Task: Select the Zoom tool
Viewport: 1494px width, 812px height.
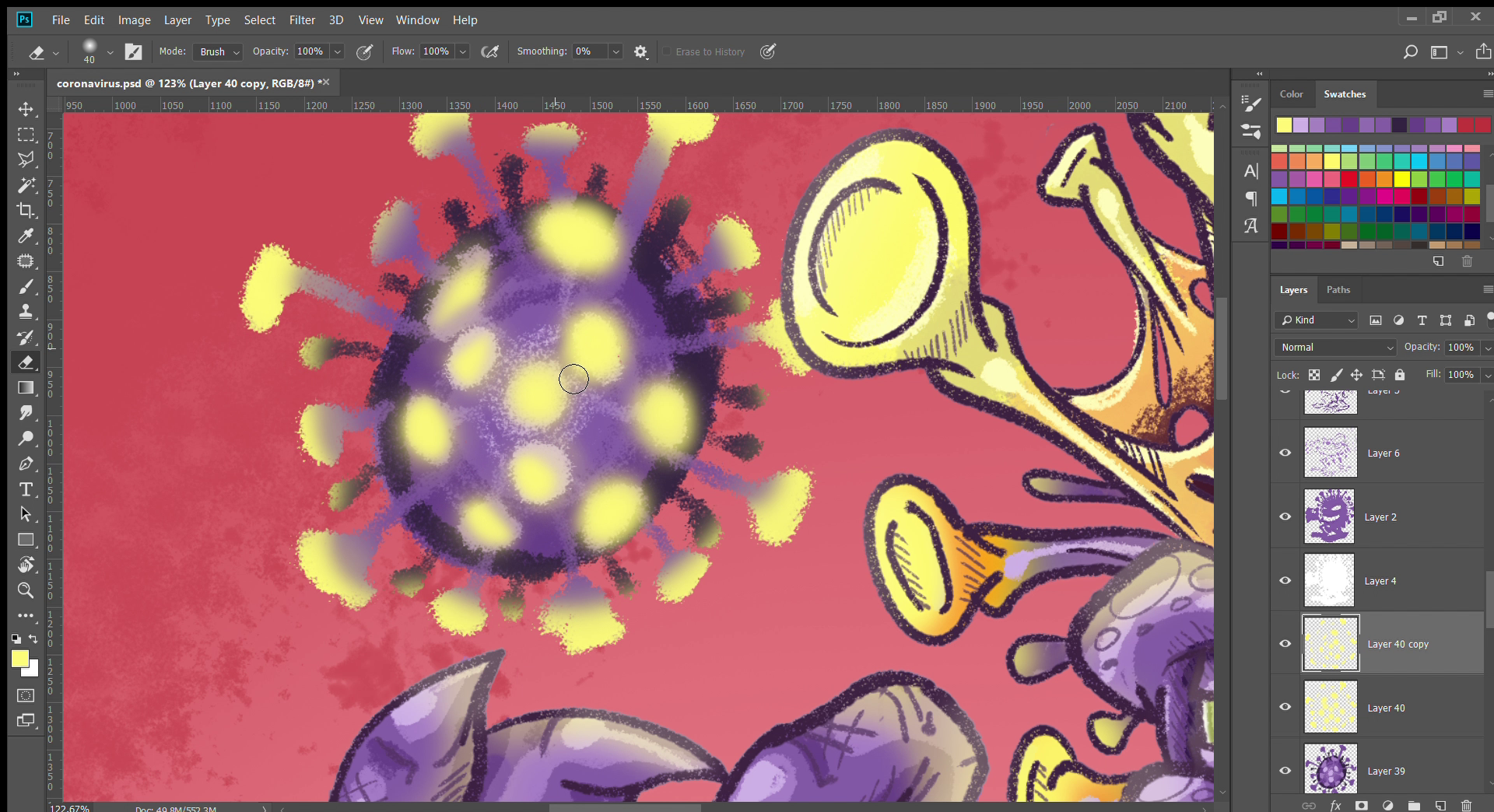Action: coord(26,590)
